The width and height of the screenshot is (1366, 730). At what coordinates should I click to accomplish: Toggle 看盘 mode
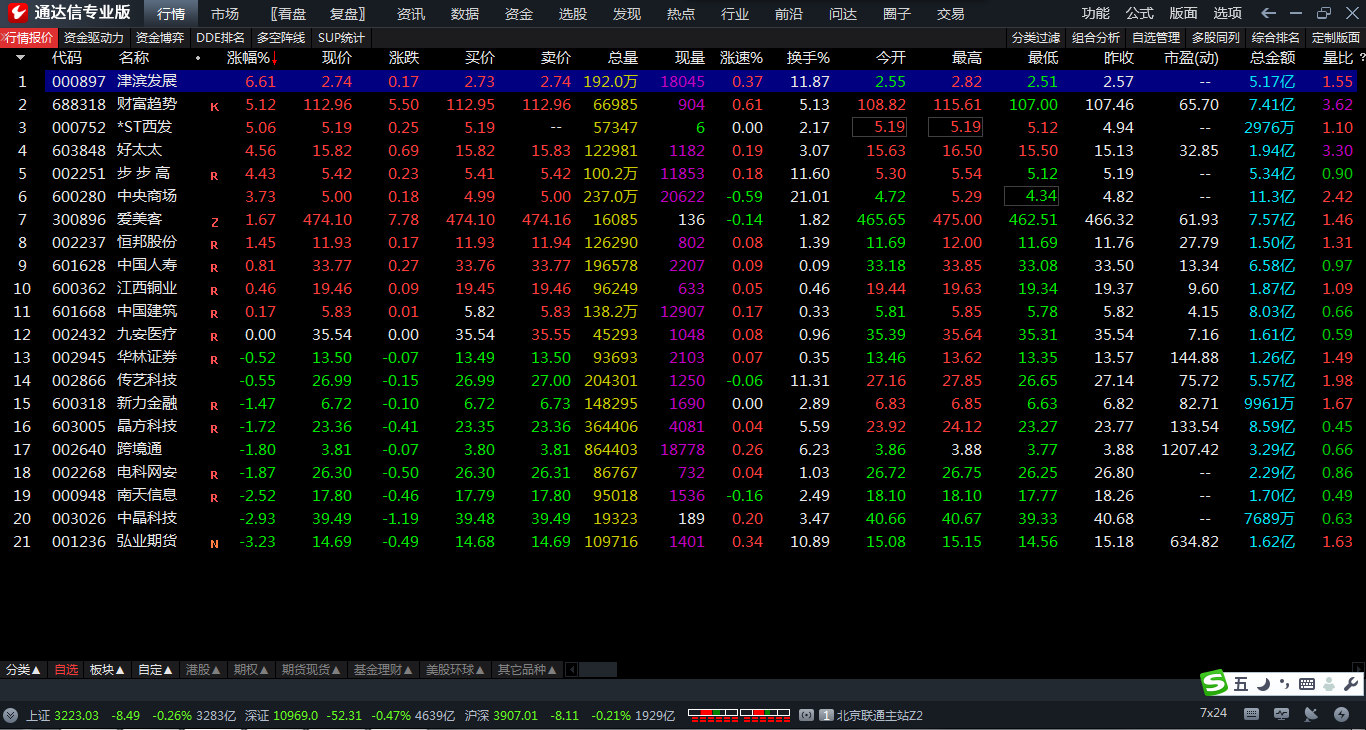pyautogui.click(x=290, y=13)
